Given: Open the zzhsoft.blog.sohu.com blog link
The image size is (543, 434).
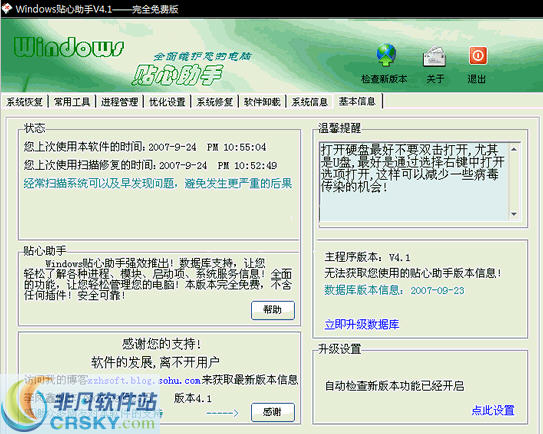Looking at the screenshot, I should [144, 380].
